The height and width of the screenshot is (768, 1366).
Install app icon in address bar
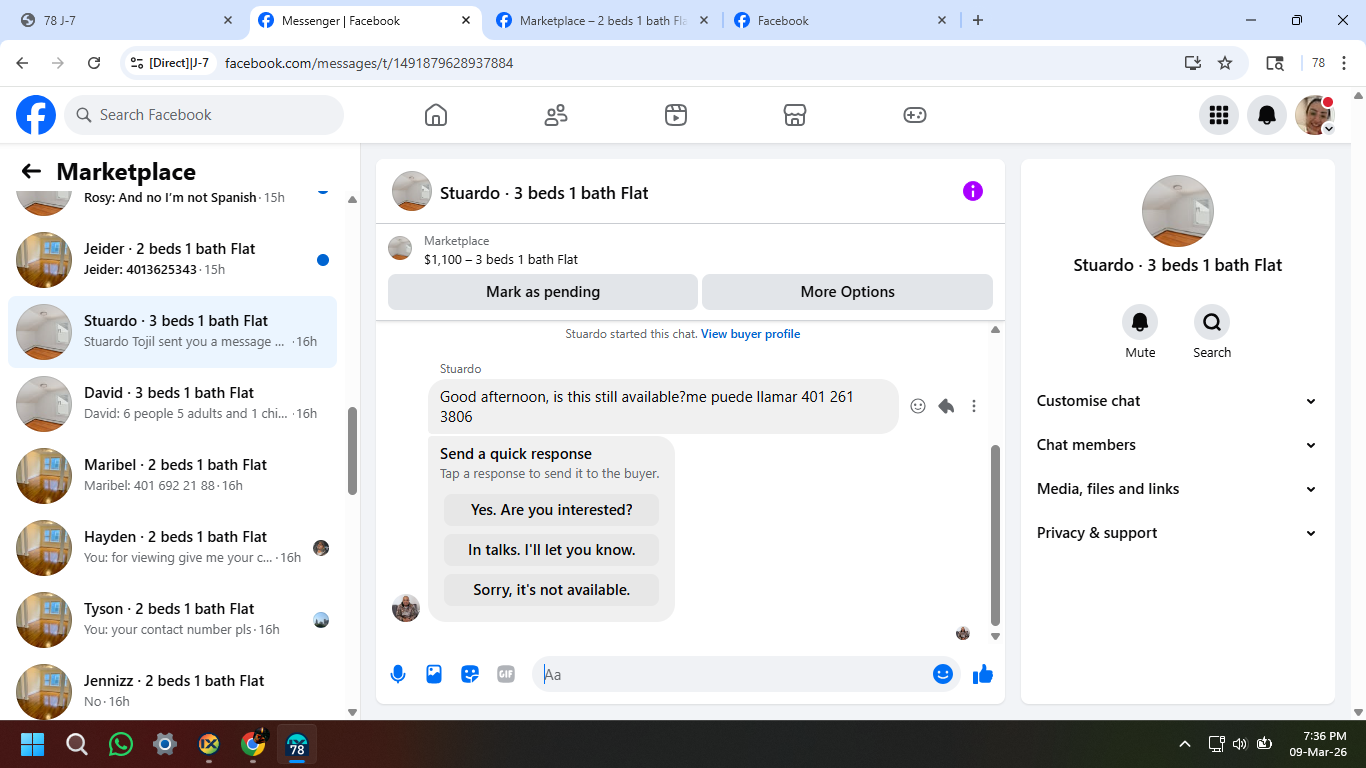pos(1193,63)
